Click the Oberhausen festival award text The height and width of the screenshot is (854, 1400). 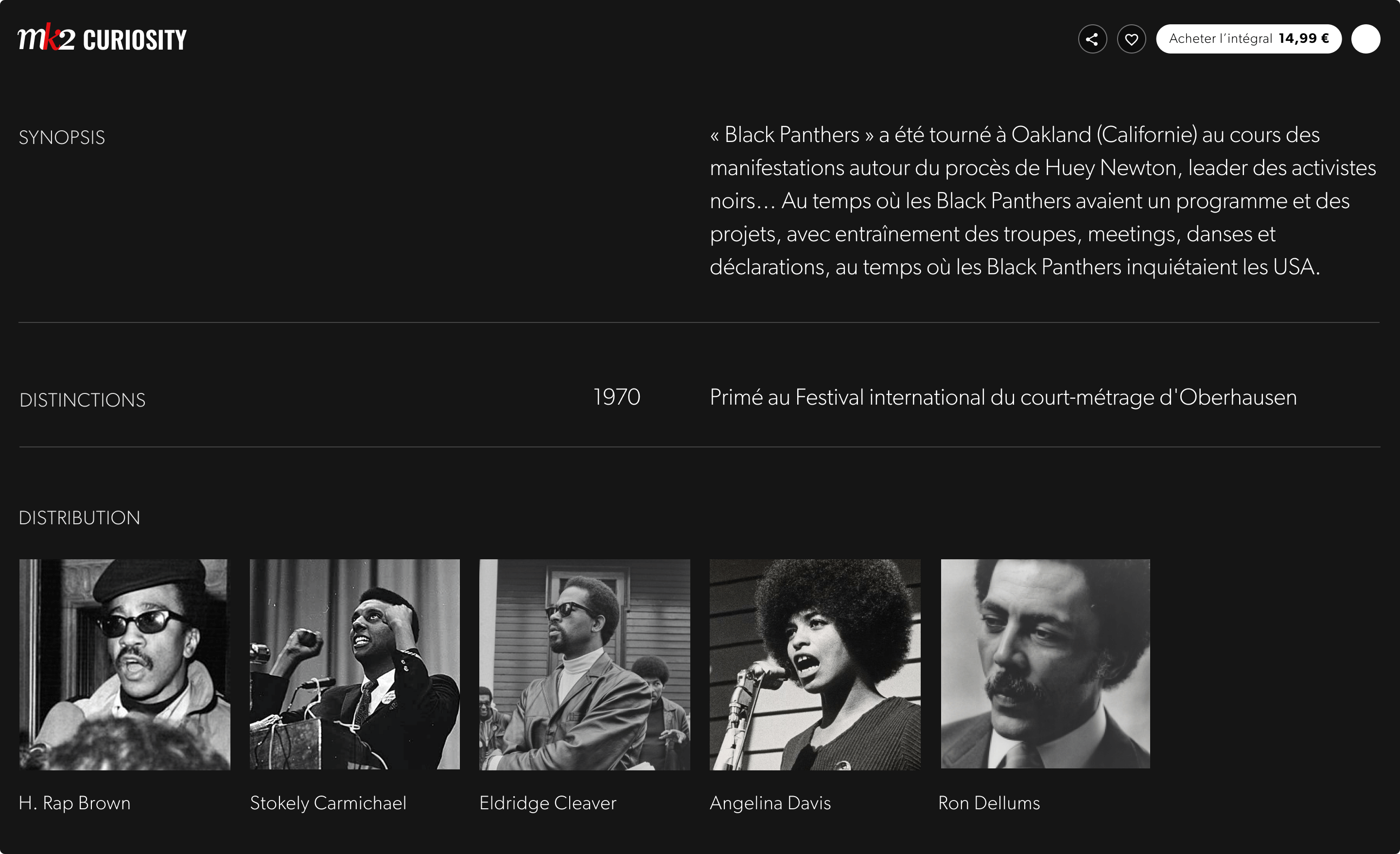click(1003, 397)
